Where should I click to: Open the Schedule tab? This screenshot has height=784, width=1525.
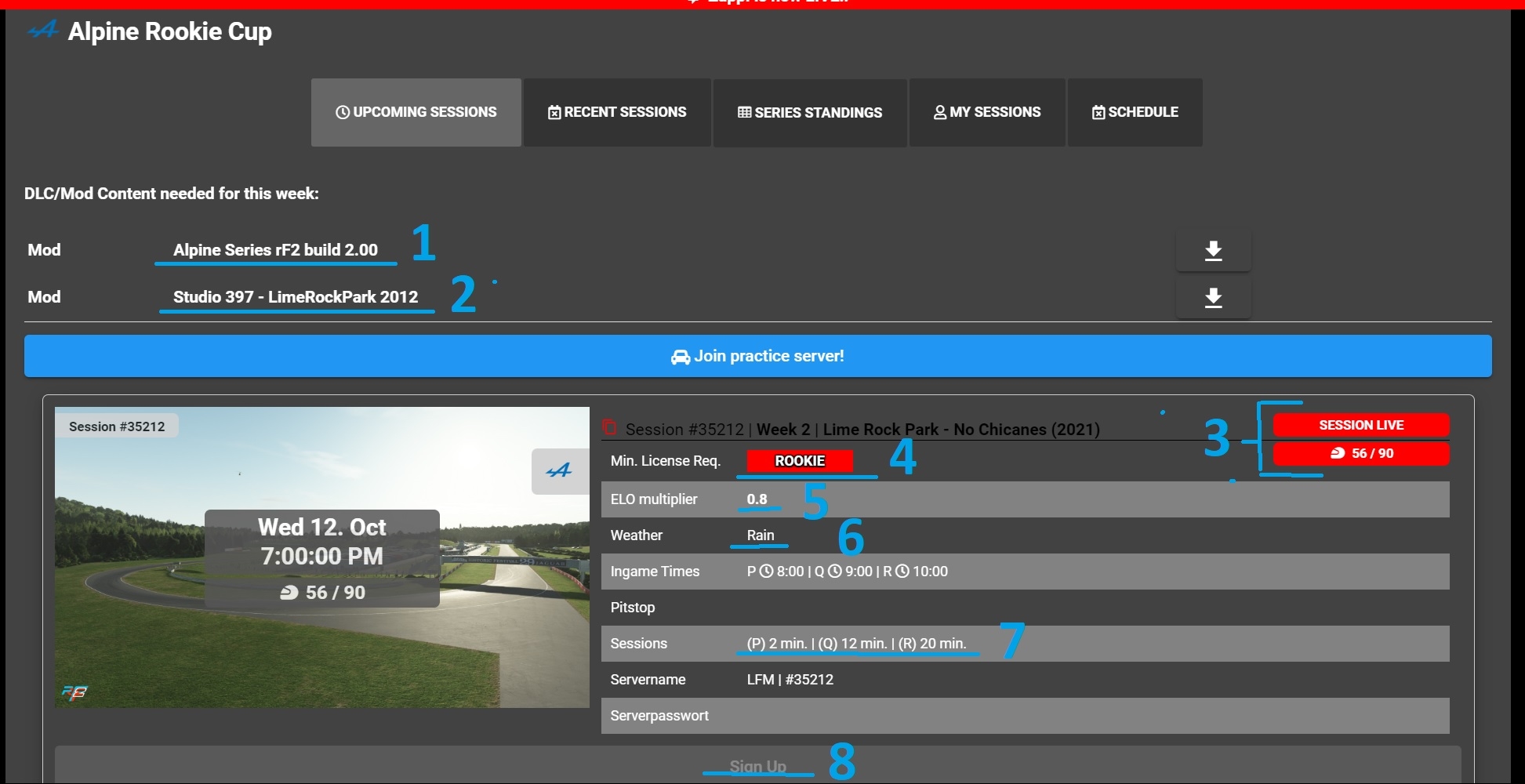pos(1135,112)
